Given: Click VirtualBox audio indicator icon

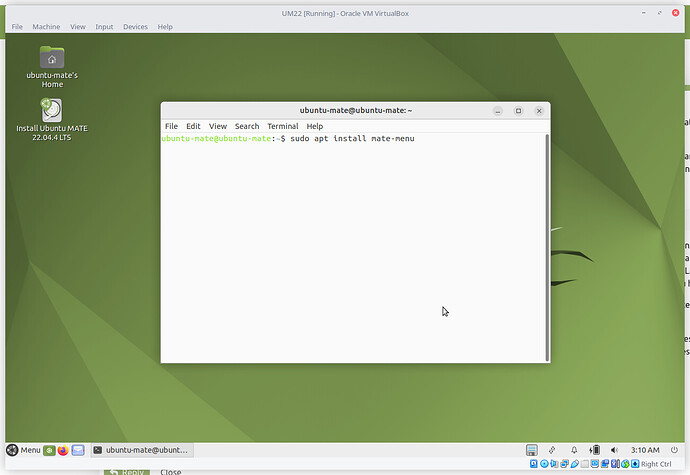Looking at the screenshot, I should click(x=554, y=464).
